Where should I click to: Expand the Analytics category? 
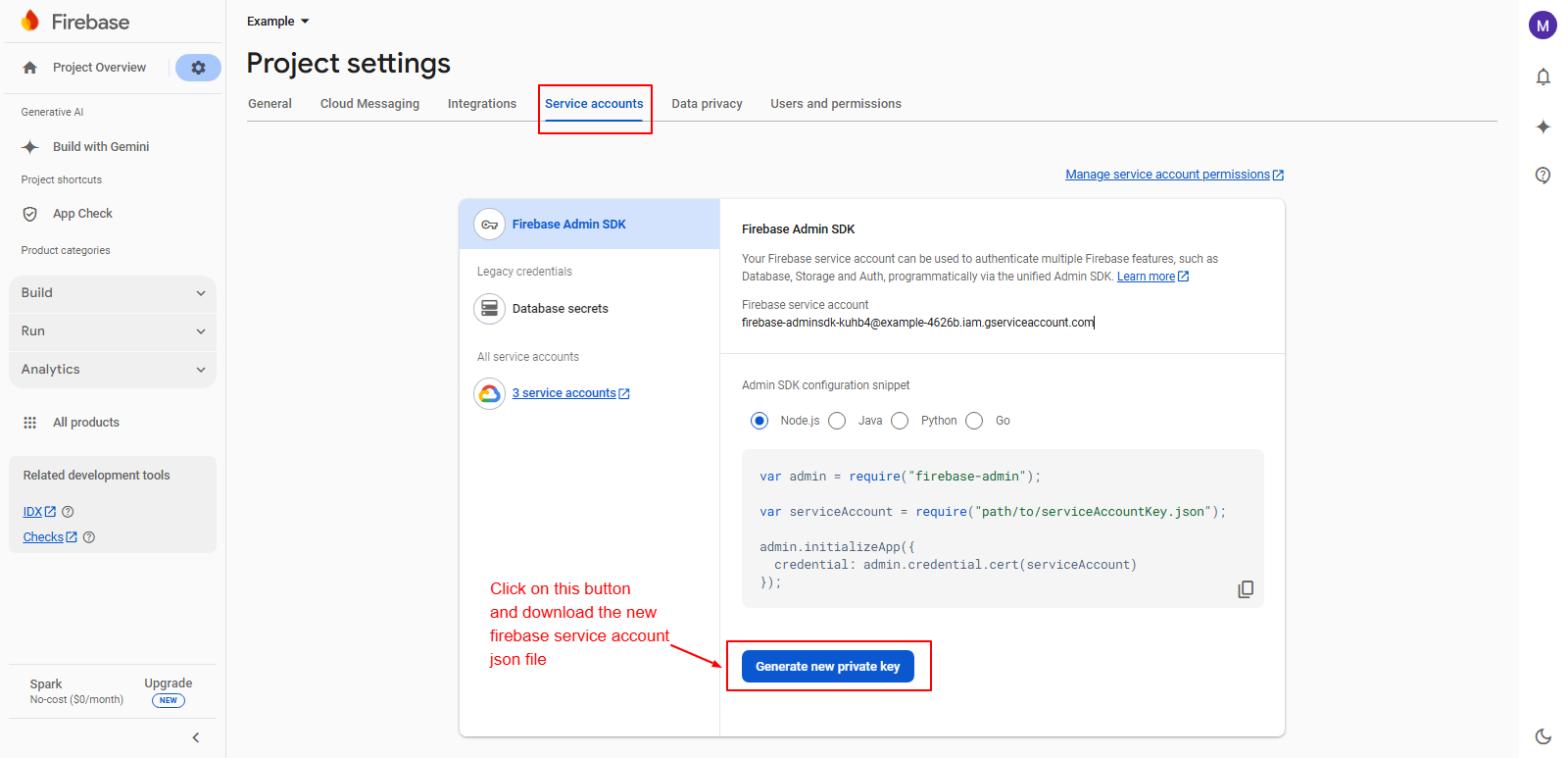pyautogui.click(x=113, y=370)
